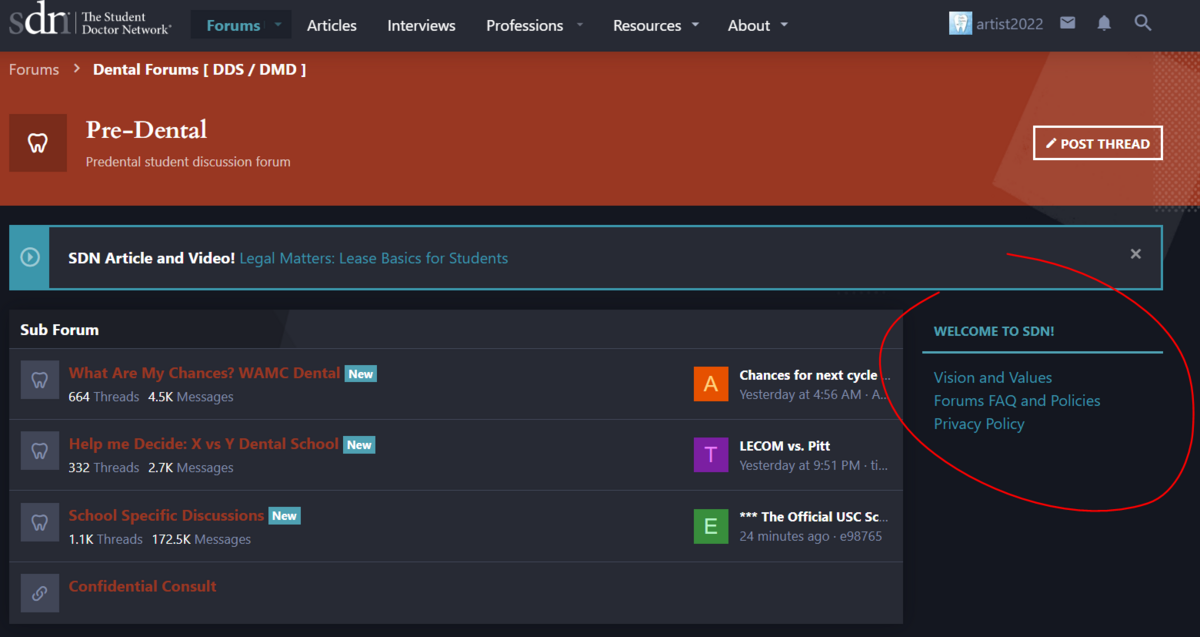Open the inbox envelope icon

1068,23
